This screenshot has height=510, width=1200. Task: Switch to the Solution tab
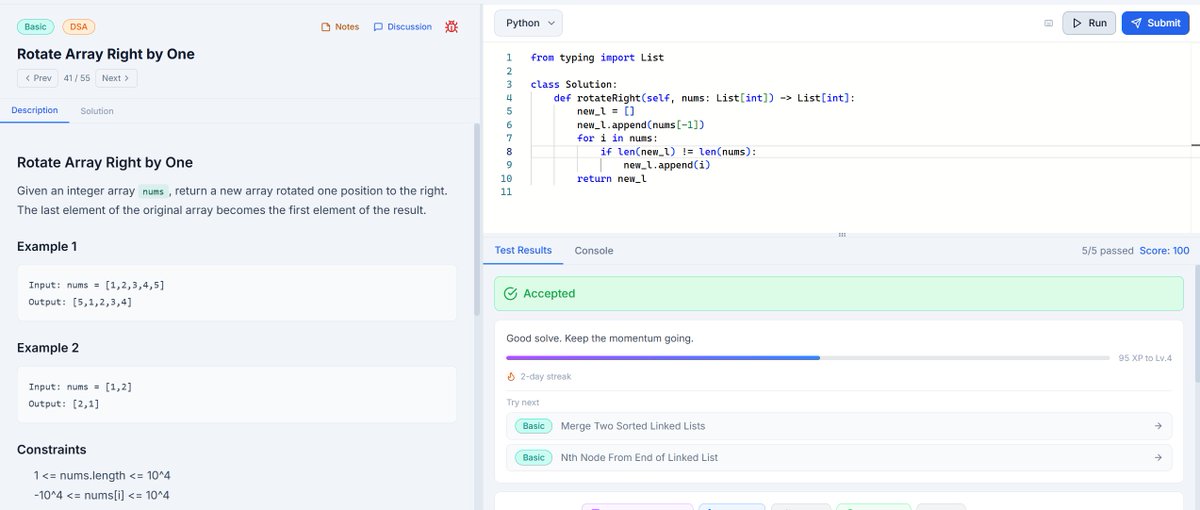point(97,111)
